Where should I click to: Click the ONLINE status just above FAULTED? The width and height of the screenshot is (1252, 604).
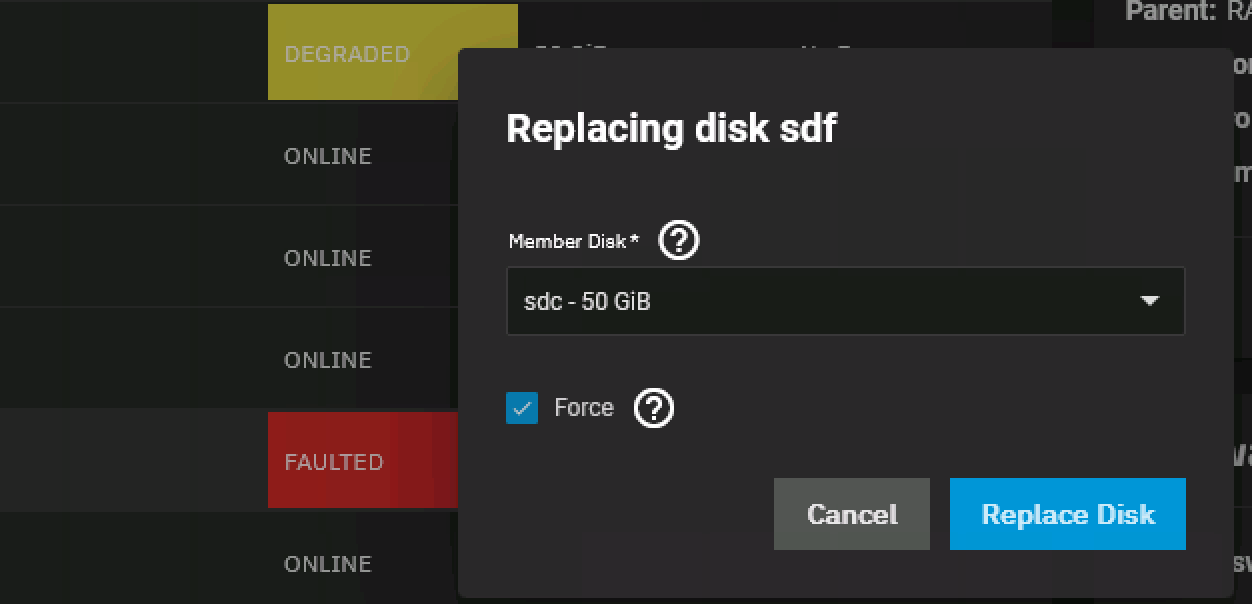pyautogui.click(x=328, y=360)
